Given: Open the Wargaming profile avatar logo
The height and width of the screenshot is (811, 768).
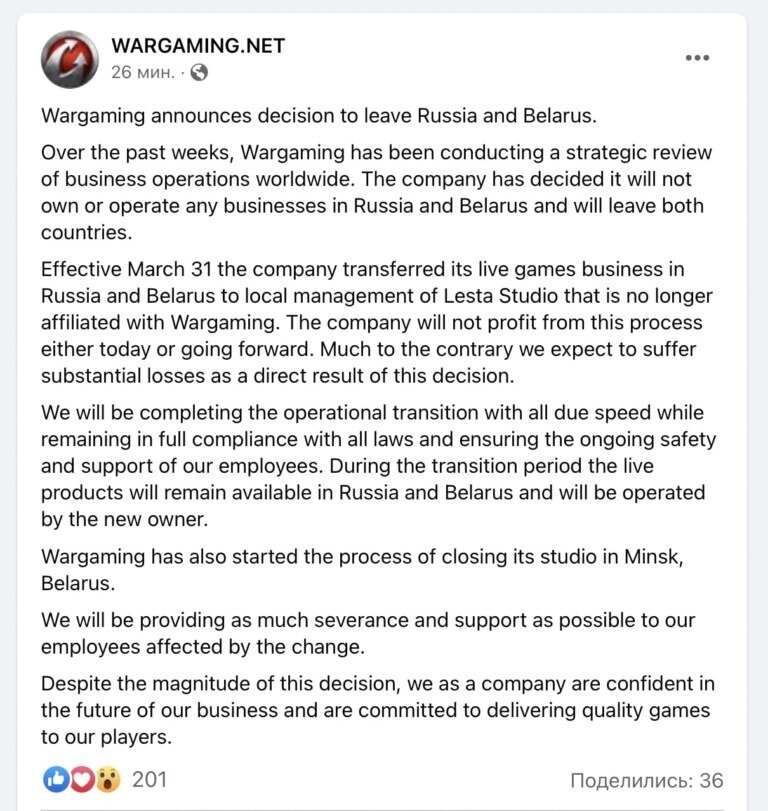Looking at the screenshot, I should (x=69, y=59).
